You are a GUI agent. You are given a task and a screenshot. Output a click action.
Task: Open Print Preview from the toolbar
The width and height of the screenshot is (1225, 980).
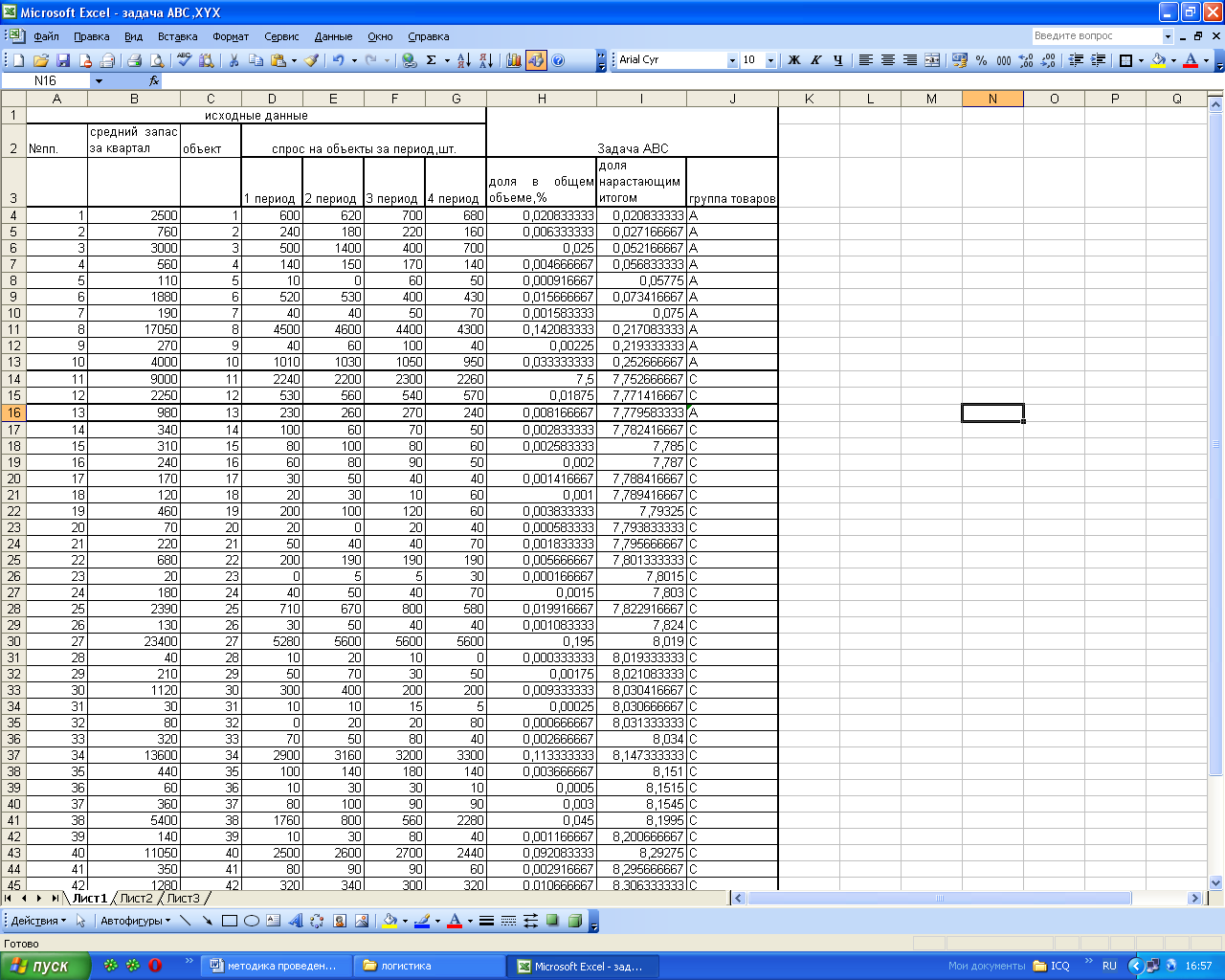(x=157, y=60)
